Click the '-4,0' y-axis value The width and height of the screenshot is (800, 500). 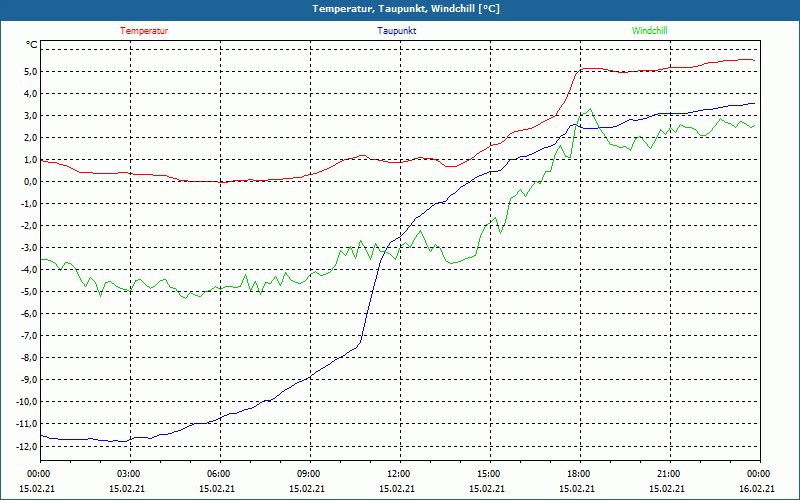[x=30, y=269]
